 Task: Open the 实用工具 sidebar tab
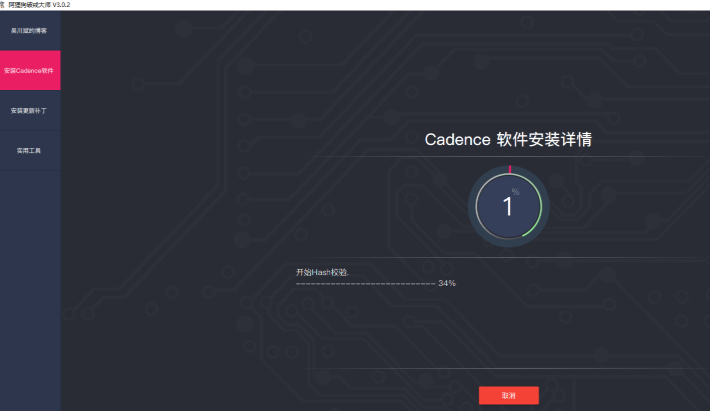29,151
